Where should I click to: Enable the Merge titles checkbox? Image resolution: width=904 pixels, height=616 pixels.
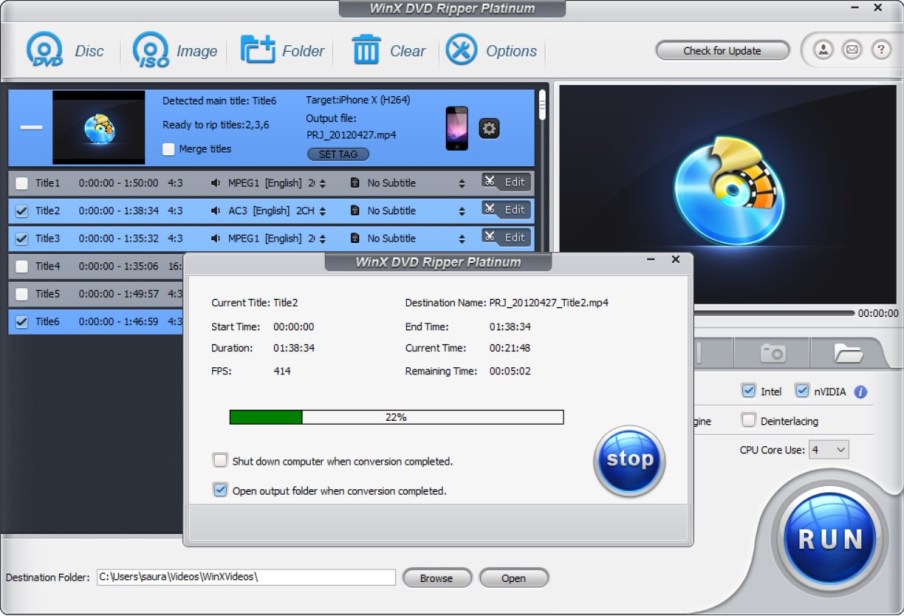[x=168, y=149]
